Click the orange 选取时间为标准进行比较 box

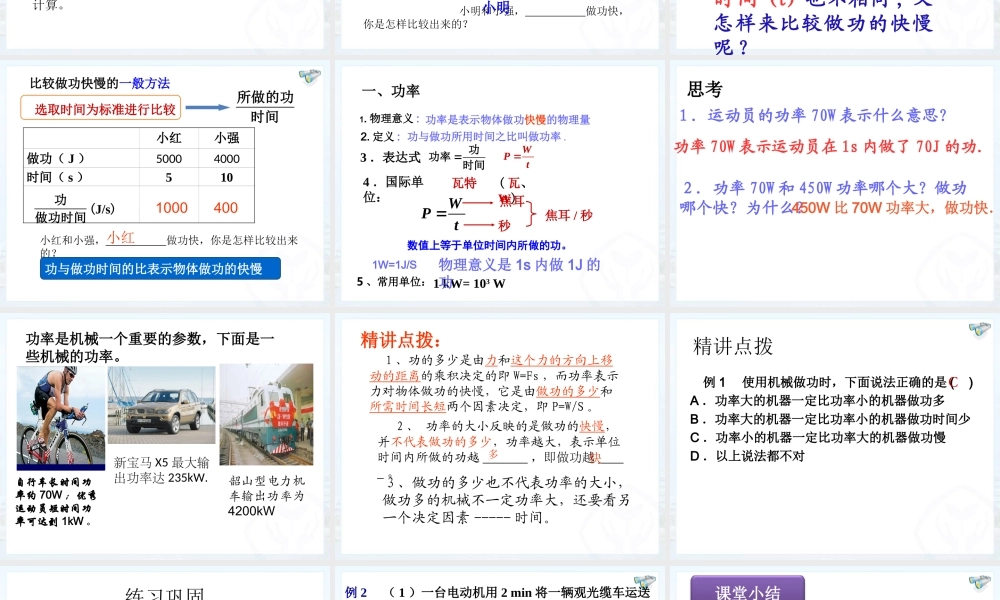[x=100, y=108]
